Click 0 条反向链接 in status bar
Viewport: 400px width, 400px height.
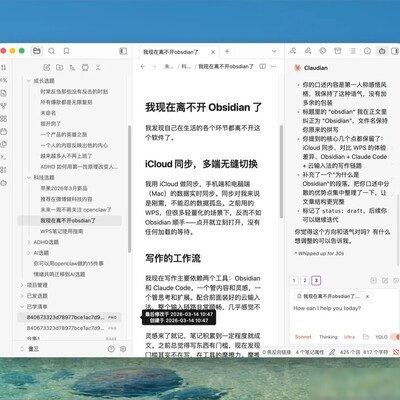pyautogui.click(x=277, y=352)
